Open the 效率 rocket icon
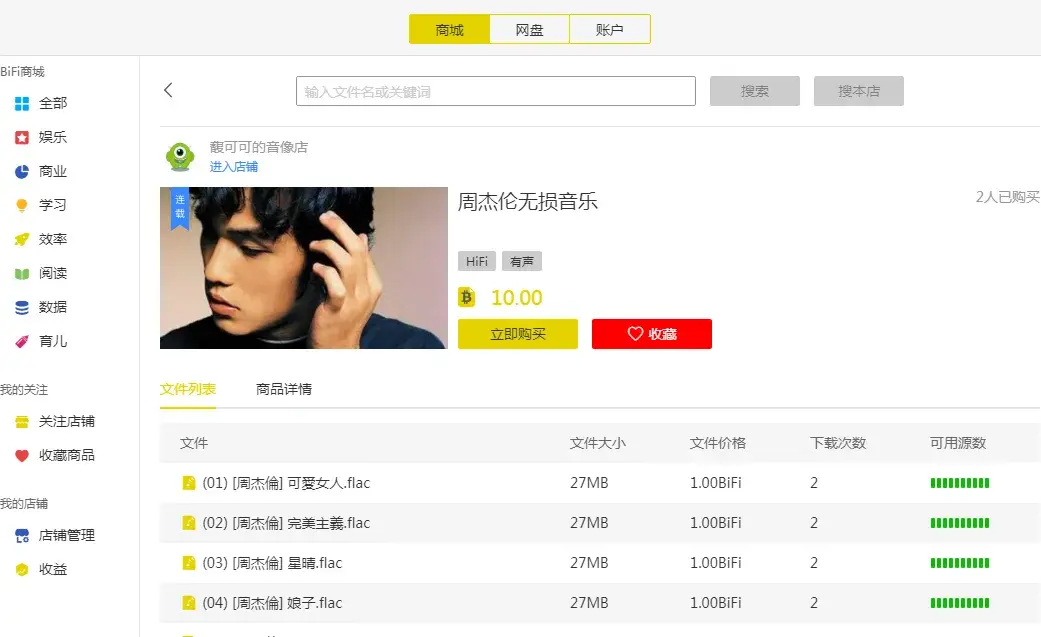Image resolution: width=1041 pixels, height=637 pixels. pos(22,239)
